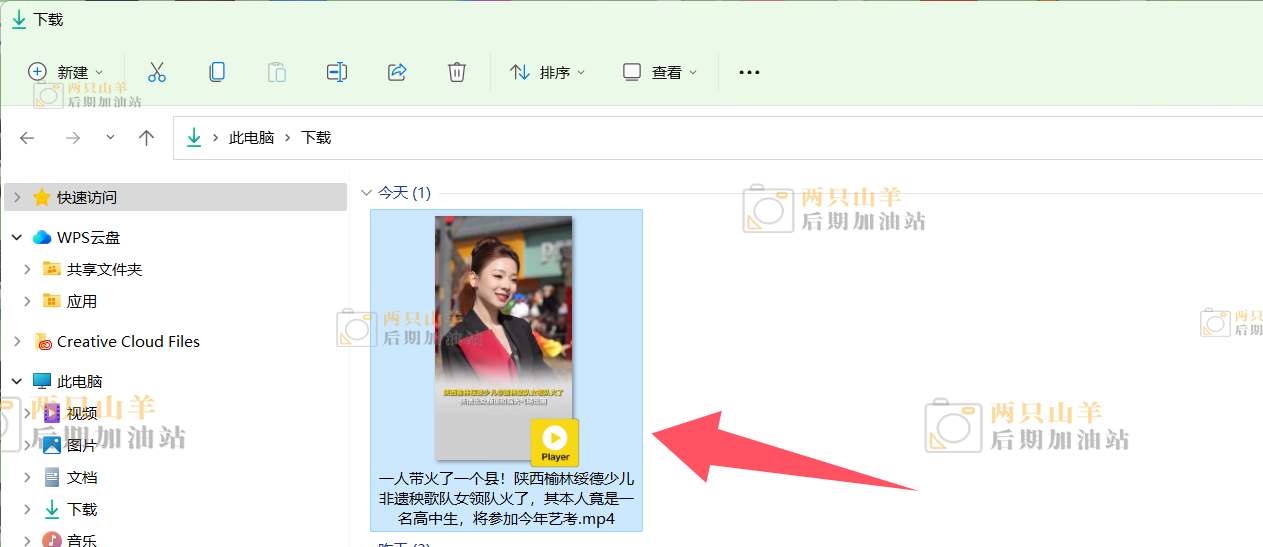The width and height of the screenshot is (1263, 547).
Task: Expand the Creative Cloud Files node
Action: pos(17,342)
